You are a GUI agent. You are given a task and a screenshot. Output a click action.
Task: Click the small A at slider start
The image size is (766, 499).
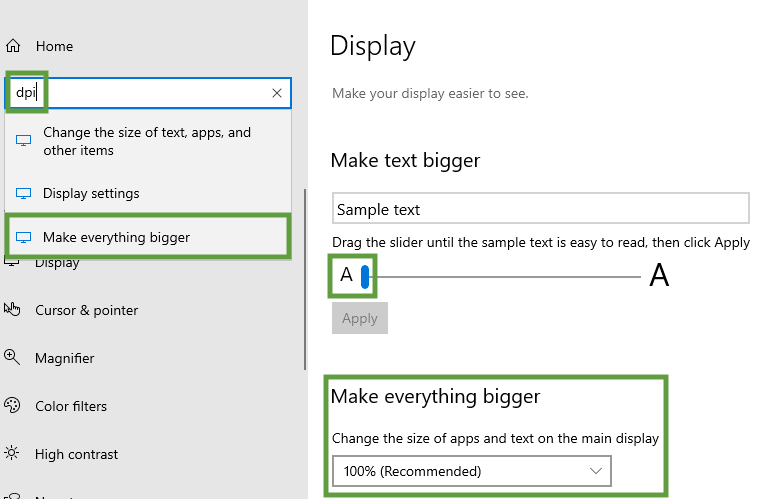[x=346, y=276]
